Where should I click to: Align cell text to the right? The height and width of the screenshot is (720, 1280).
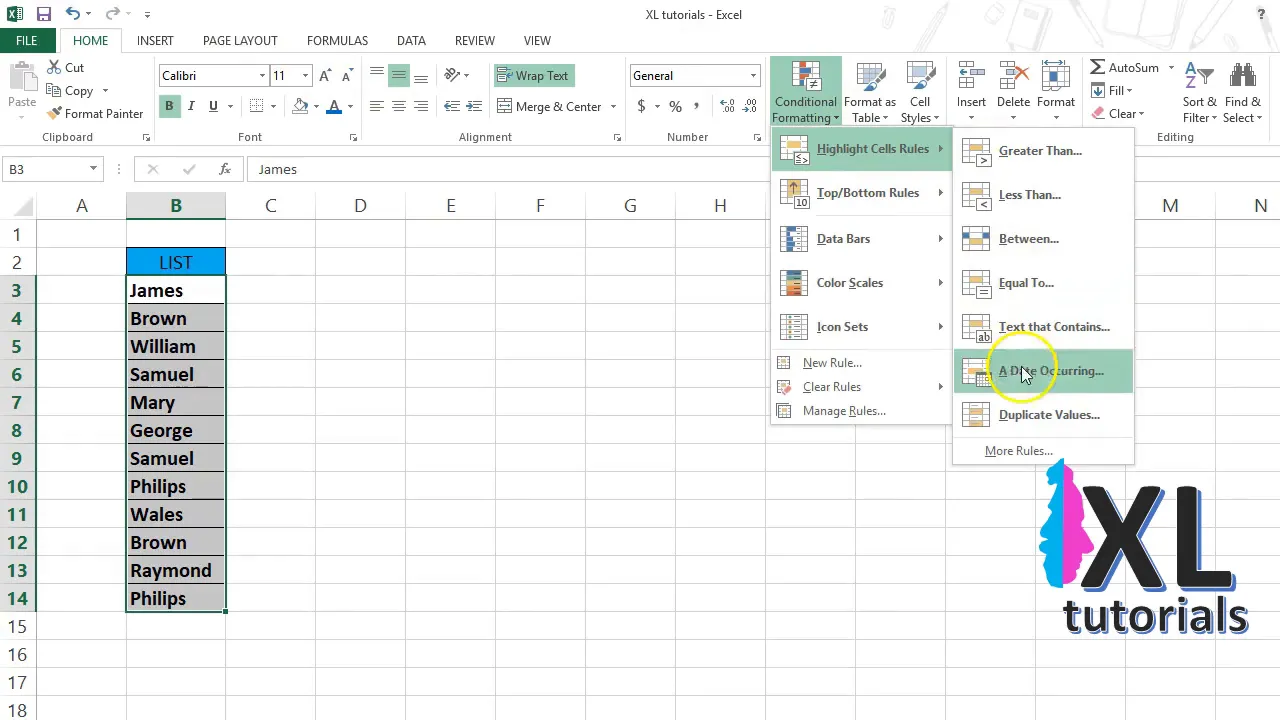point(420,107)
